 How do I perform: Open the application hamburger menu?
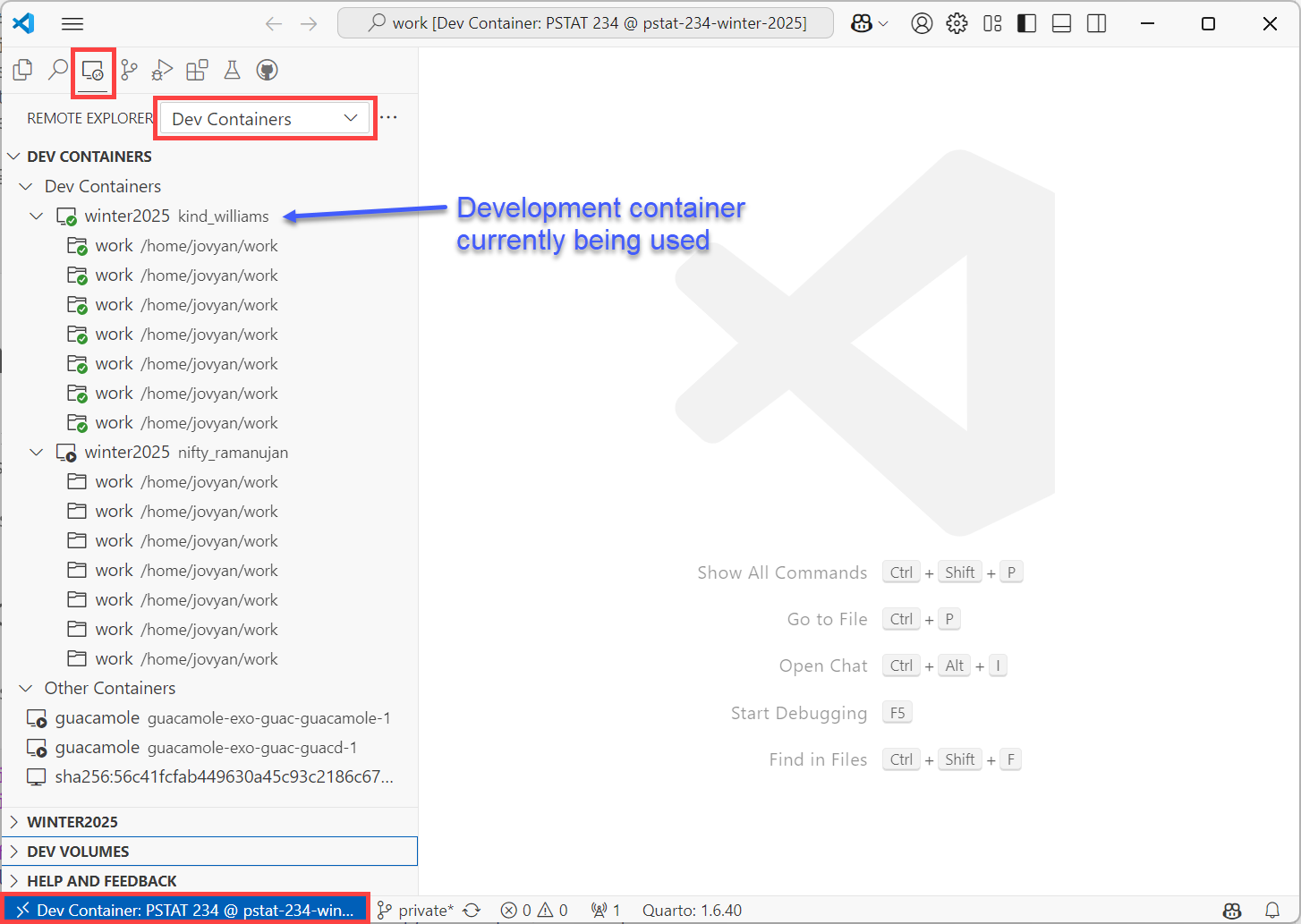pos(72,23)
